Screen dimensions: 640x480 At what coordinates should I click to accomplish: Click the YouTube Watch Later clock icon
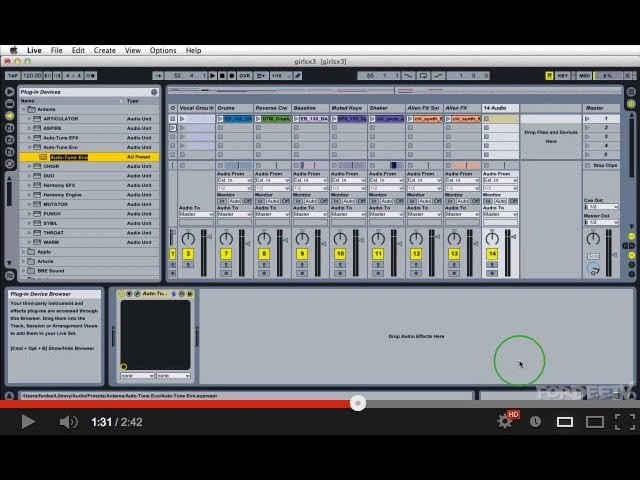coord(535,422)
